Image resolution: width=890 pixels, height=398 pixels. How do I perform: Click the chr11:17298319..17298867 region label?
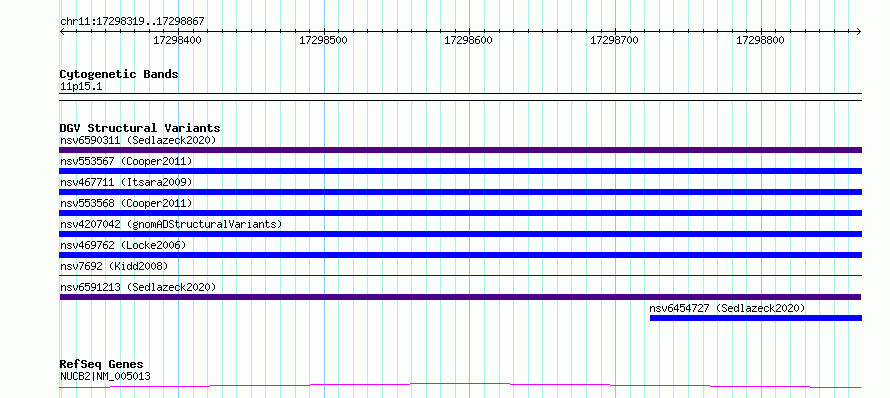pos(132,22)
